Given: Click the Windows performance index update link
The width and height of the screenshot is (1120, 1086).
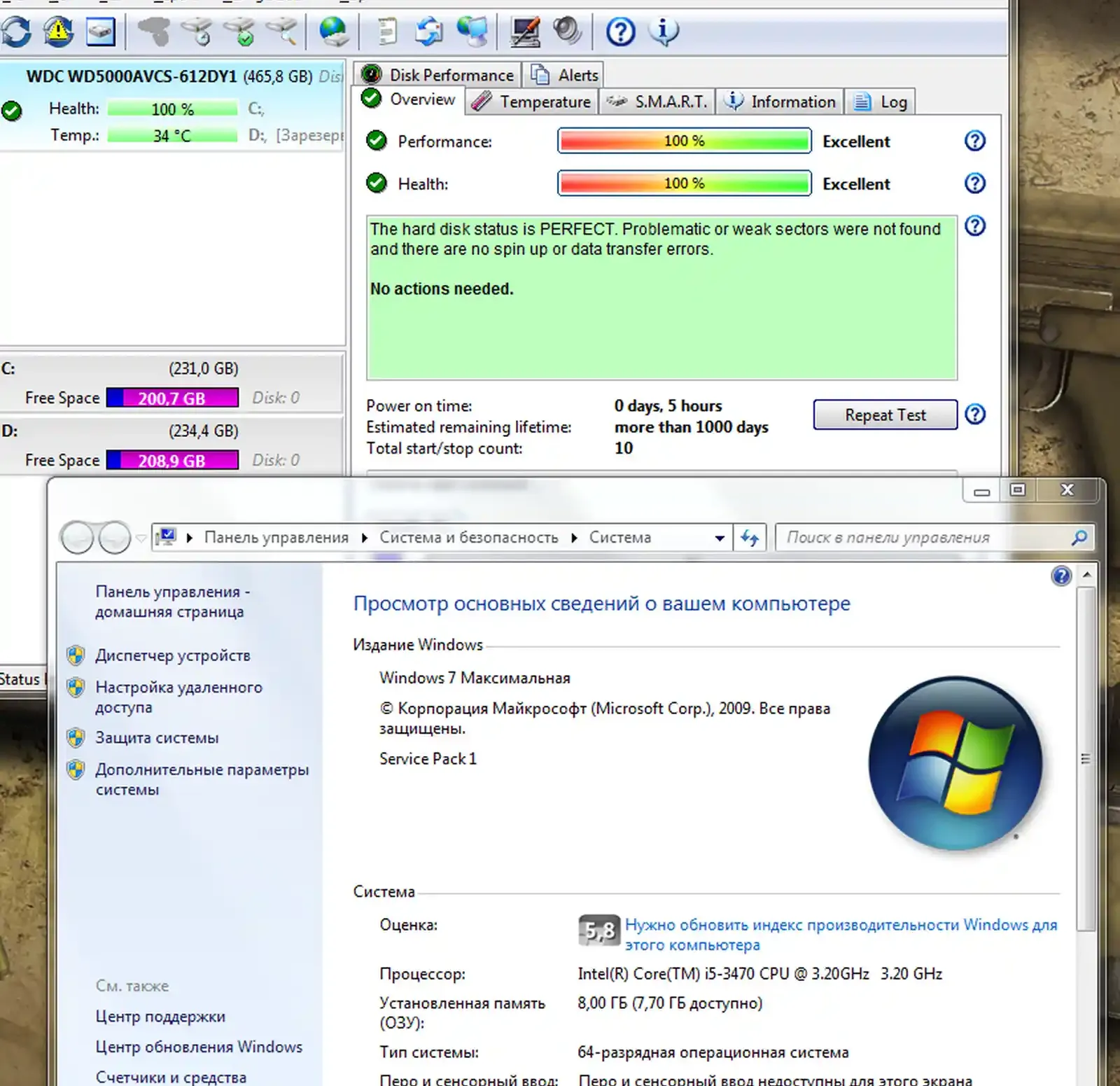Looking at the screenshot, I should tap(841, 935).
